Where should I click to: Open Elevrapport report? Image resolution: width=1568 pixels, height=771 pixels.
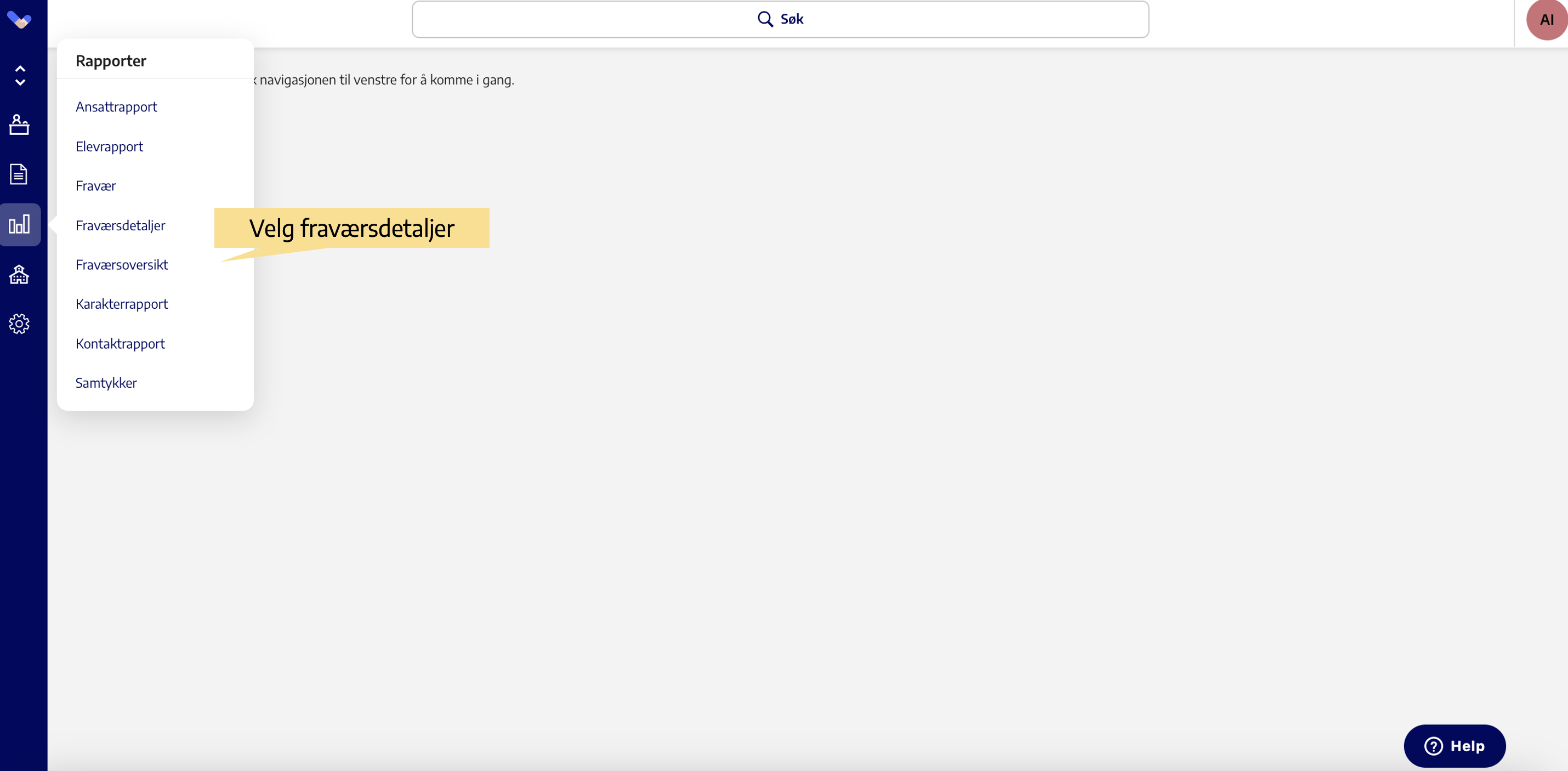109,146
